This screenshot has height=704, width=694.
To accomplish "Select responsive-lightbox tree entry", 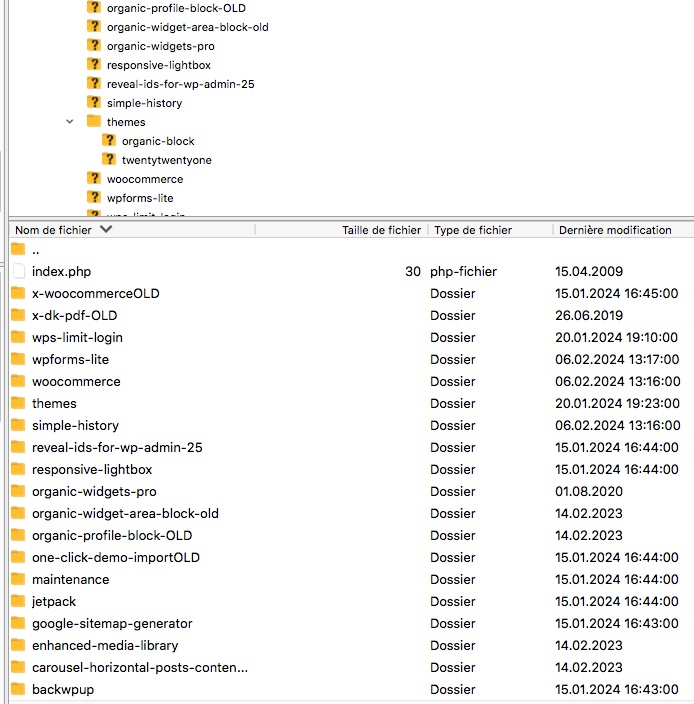I will [x=158, y=65].
